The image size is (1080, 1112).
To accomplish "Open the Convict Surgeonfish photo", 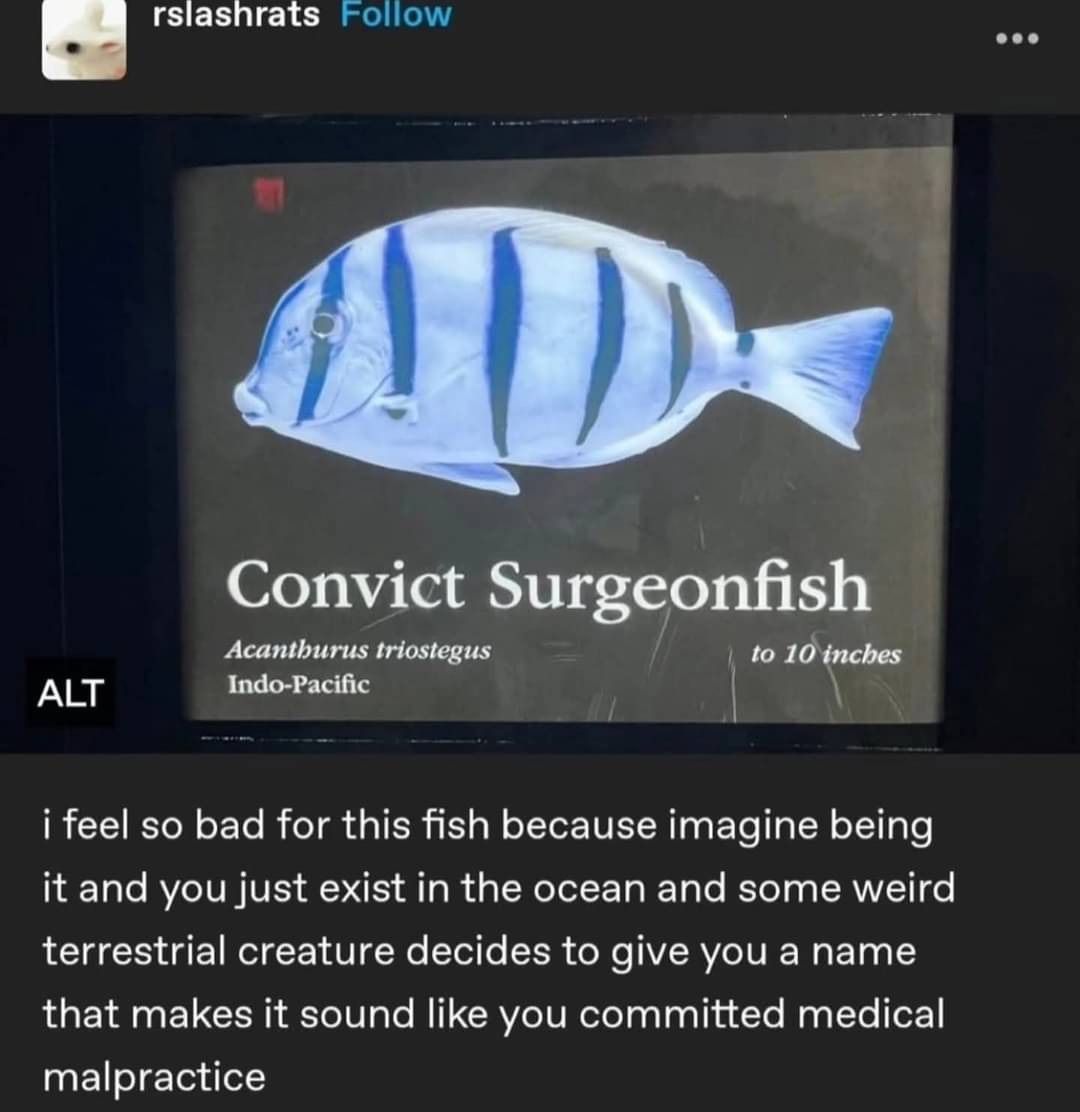I will [x=540, y=431].
